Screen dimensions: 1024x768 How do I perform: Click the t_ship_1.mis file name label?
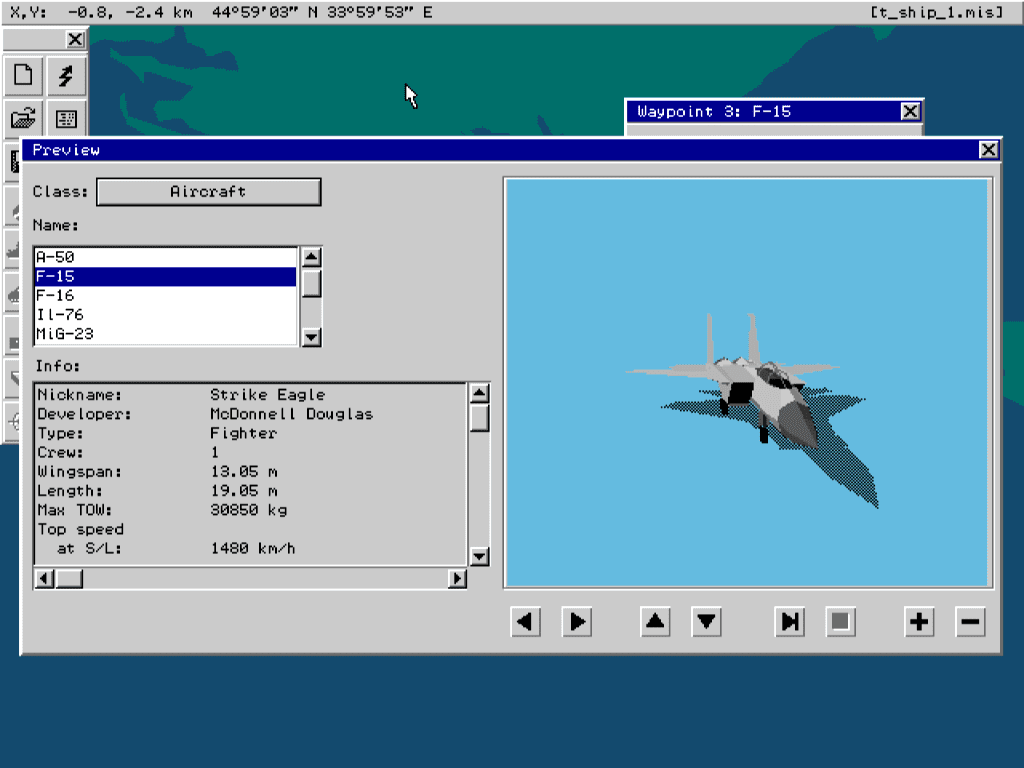(936, 12)
